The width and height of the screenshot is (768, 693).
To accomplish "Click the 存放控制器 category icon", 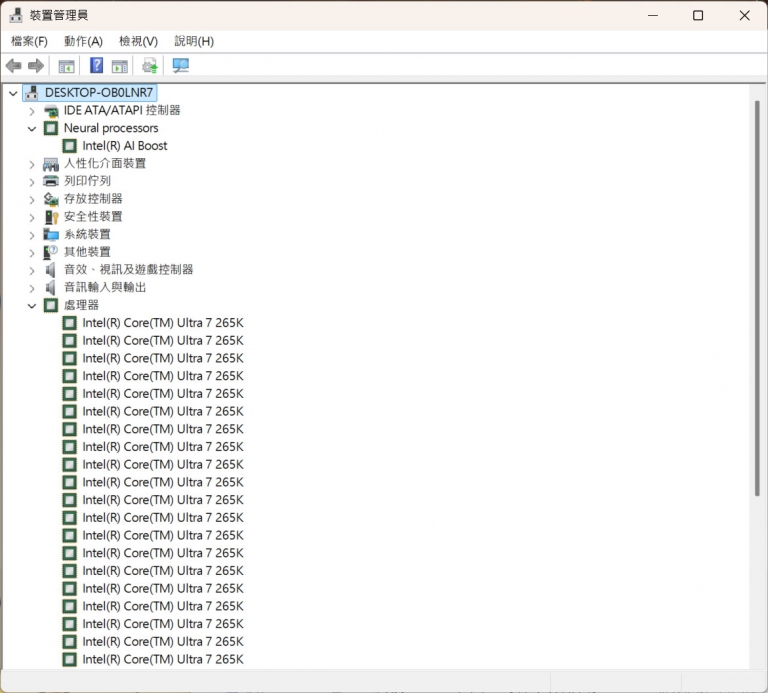I will pos(51,199).
